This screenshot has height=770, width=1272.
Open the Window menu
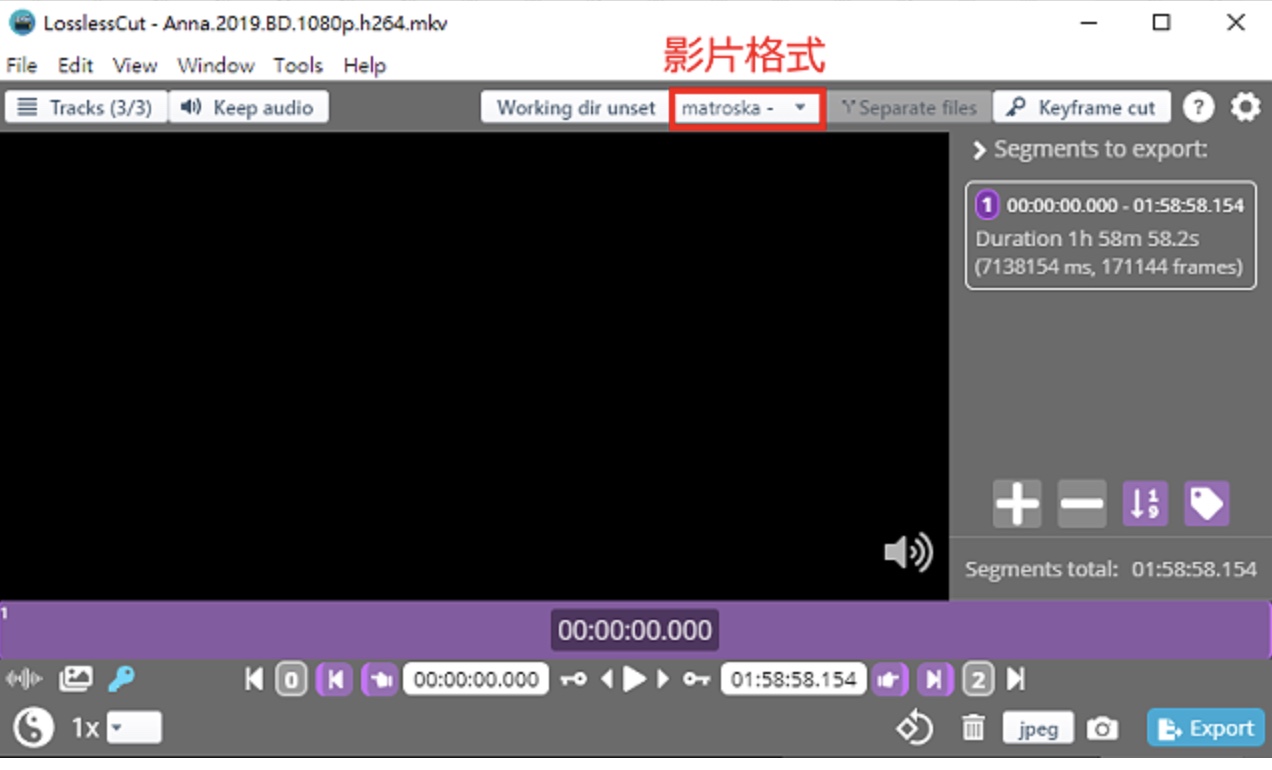[x=216, y=65]
